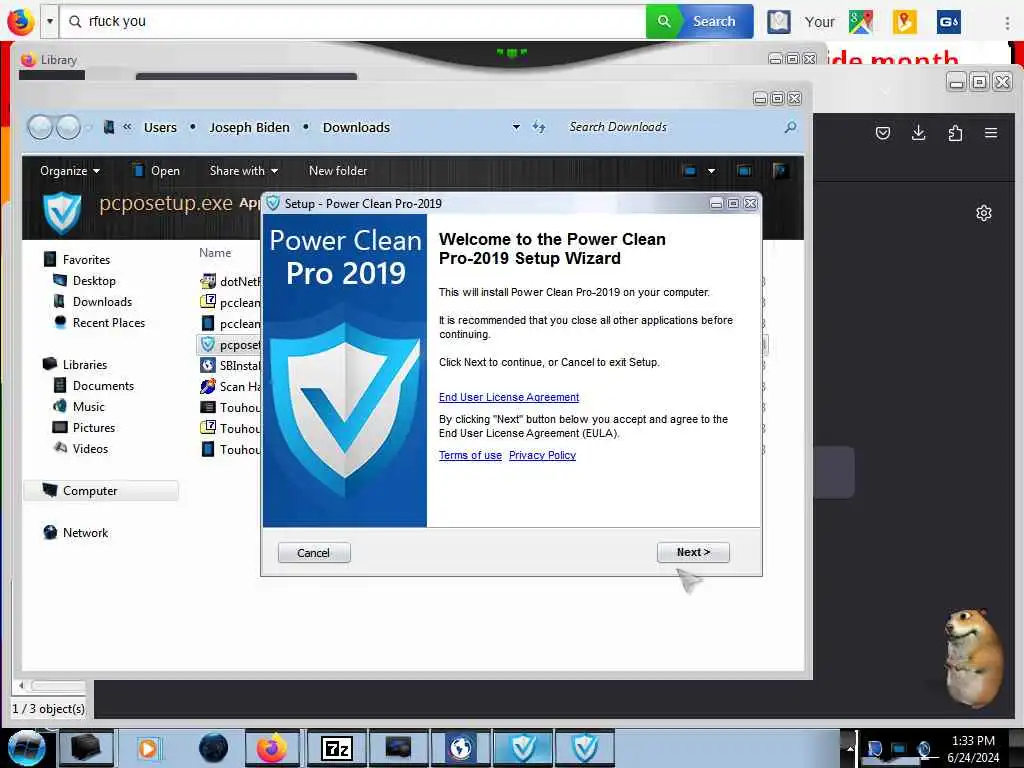1024x768 pixels.
Task: Go forward in Explorer navigation
Action: pyautogui.click(x=68, y=127)
